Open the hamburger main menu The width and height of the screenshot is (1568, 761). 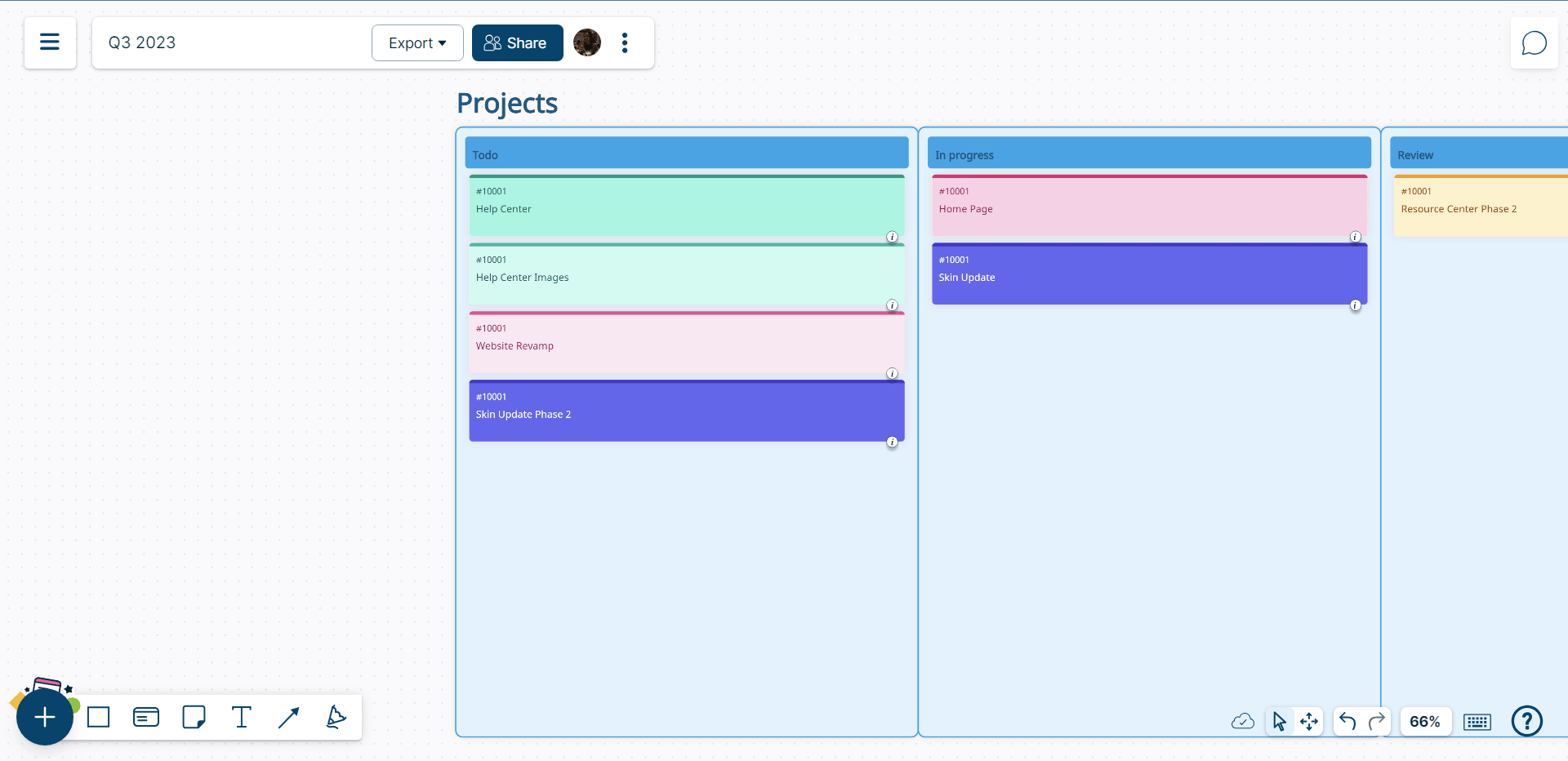tap(50, 42)
